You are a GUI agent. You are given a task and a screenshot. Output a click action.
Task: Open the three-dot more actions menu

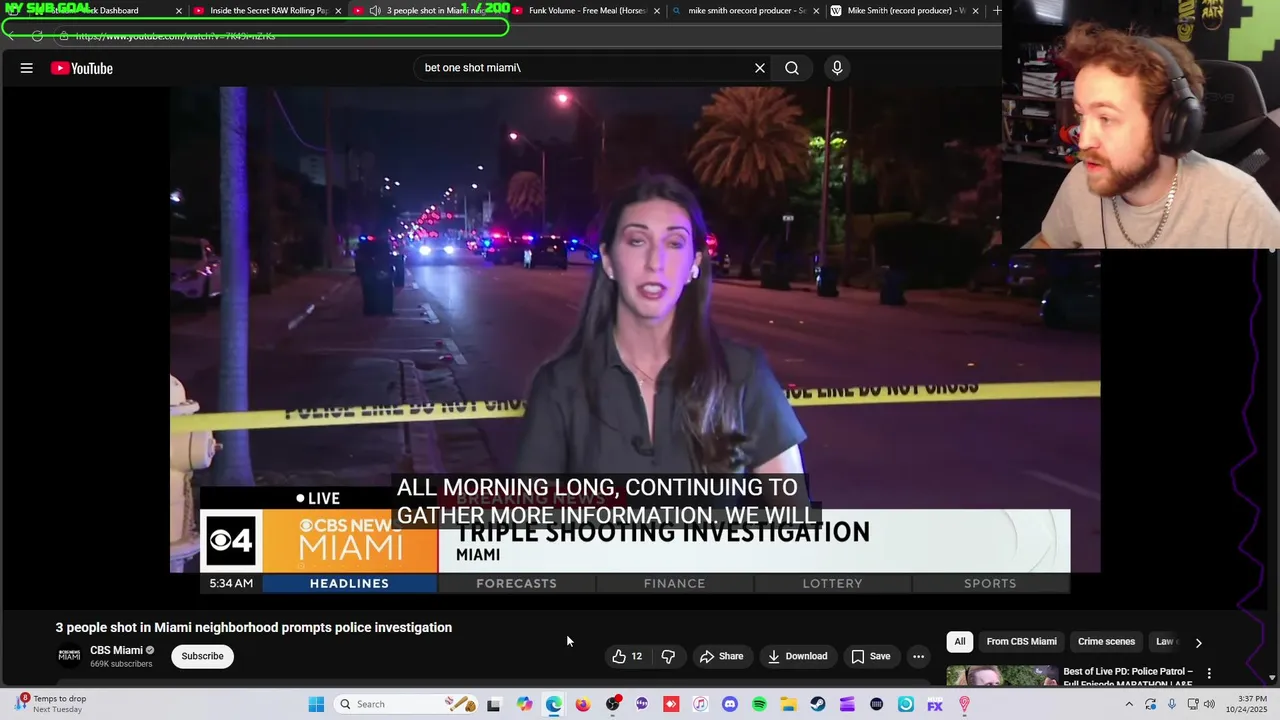918,656
